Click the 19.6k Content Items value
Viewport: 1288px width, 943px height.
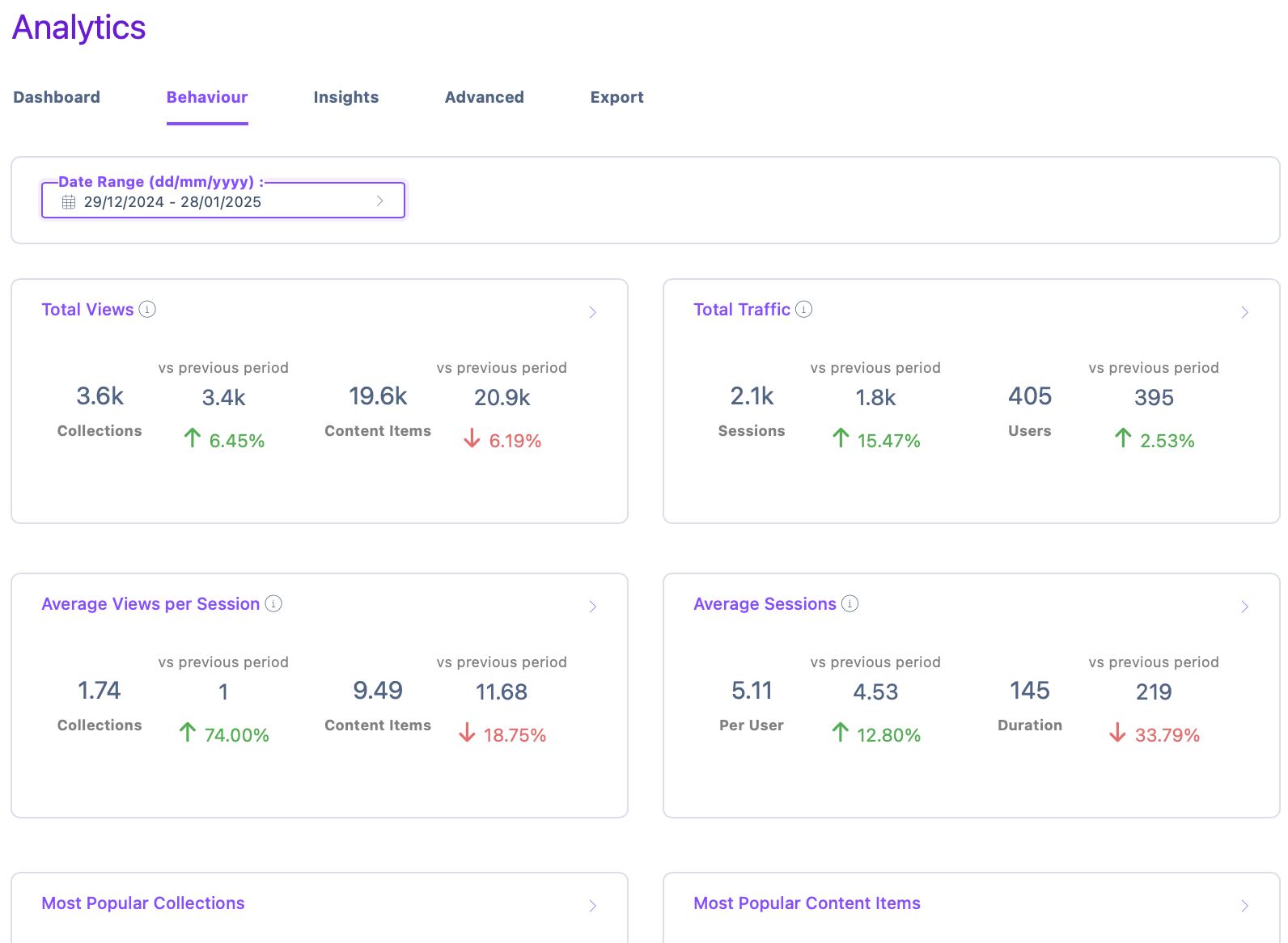tap(378, 396)
